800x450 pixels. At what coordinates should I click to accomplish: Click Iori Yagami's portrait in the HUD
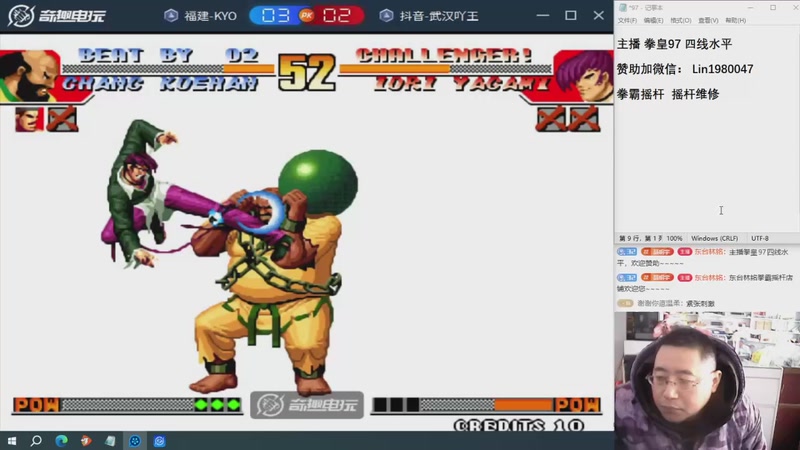(583, 76)
